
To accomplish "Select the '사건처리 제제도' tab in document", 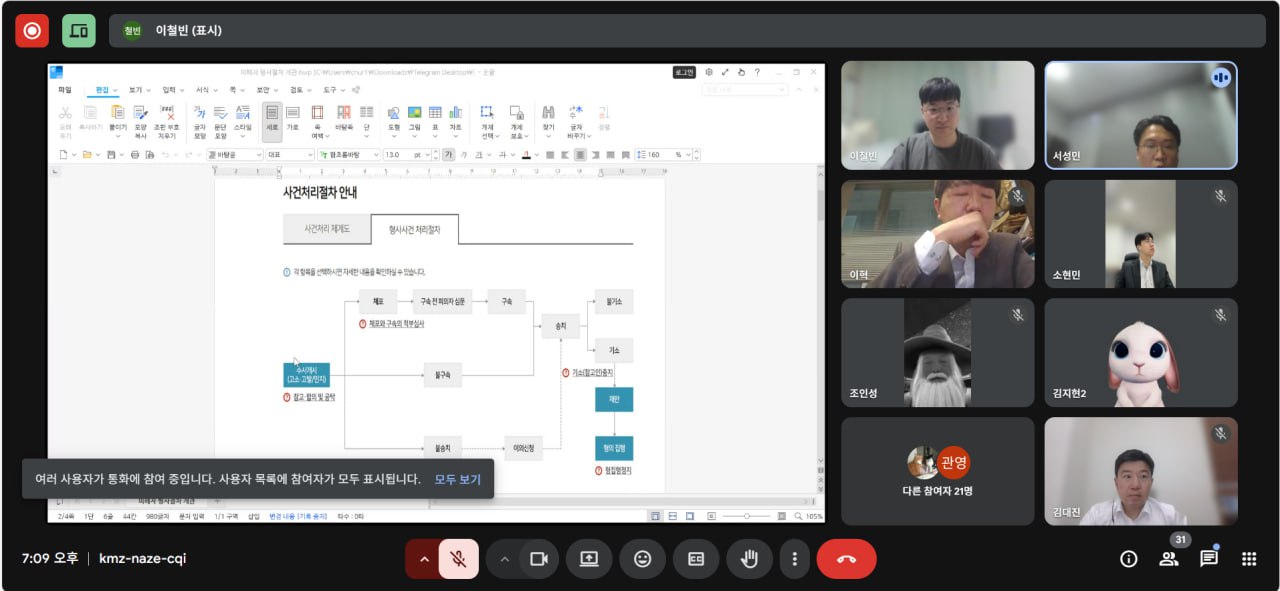I will (x=327, y=229).
